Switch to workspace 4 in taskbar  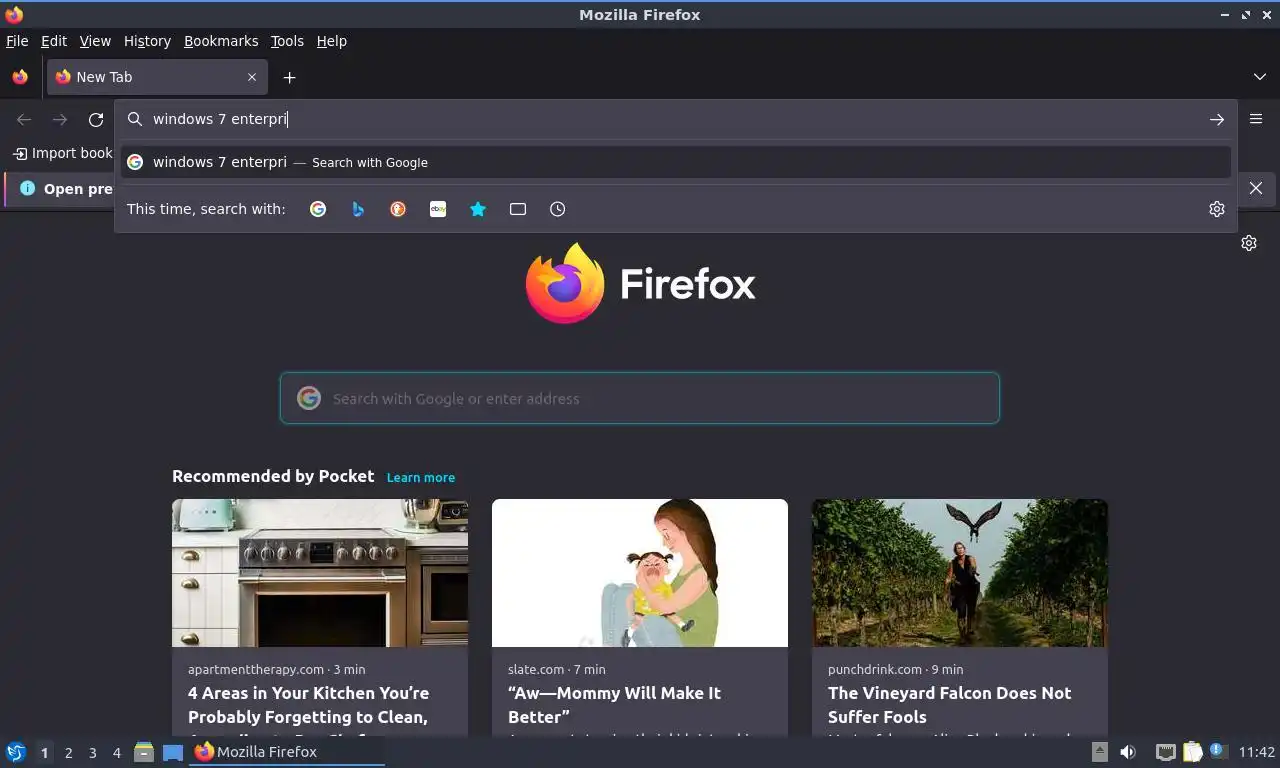(x=117, y=753)
